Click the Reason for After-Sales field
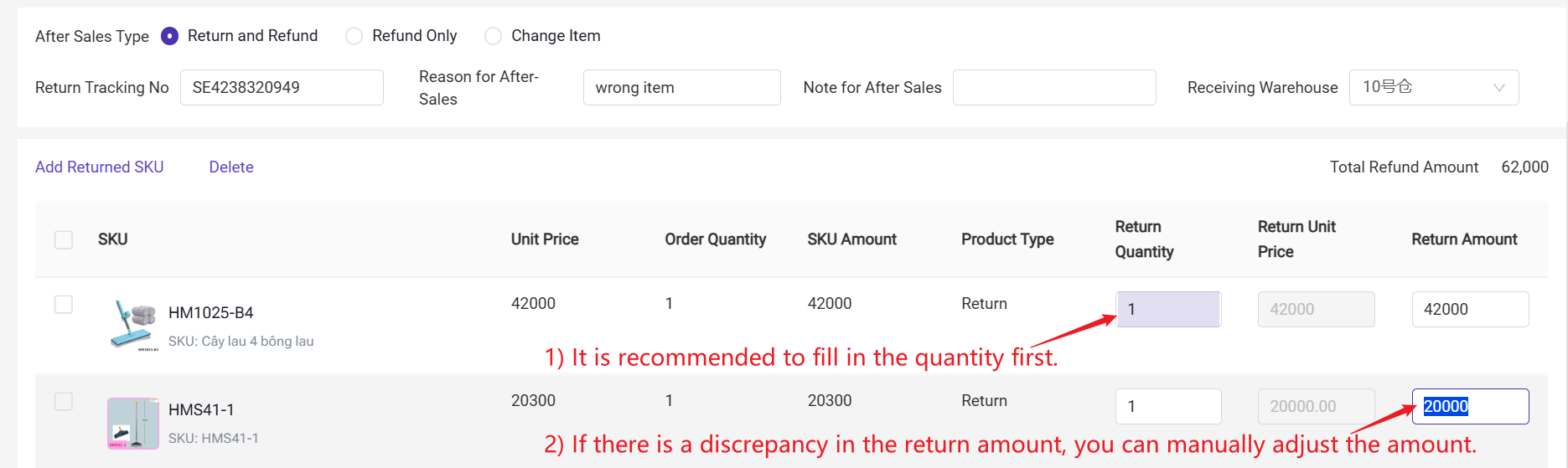The height and width of the screenshot is (468, 1568). click(x=681, y=87)
